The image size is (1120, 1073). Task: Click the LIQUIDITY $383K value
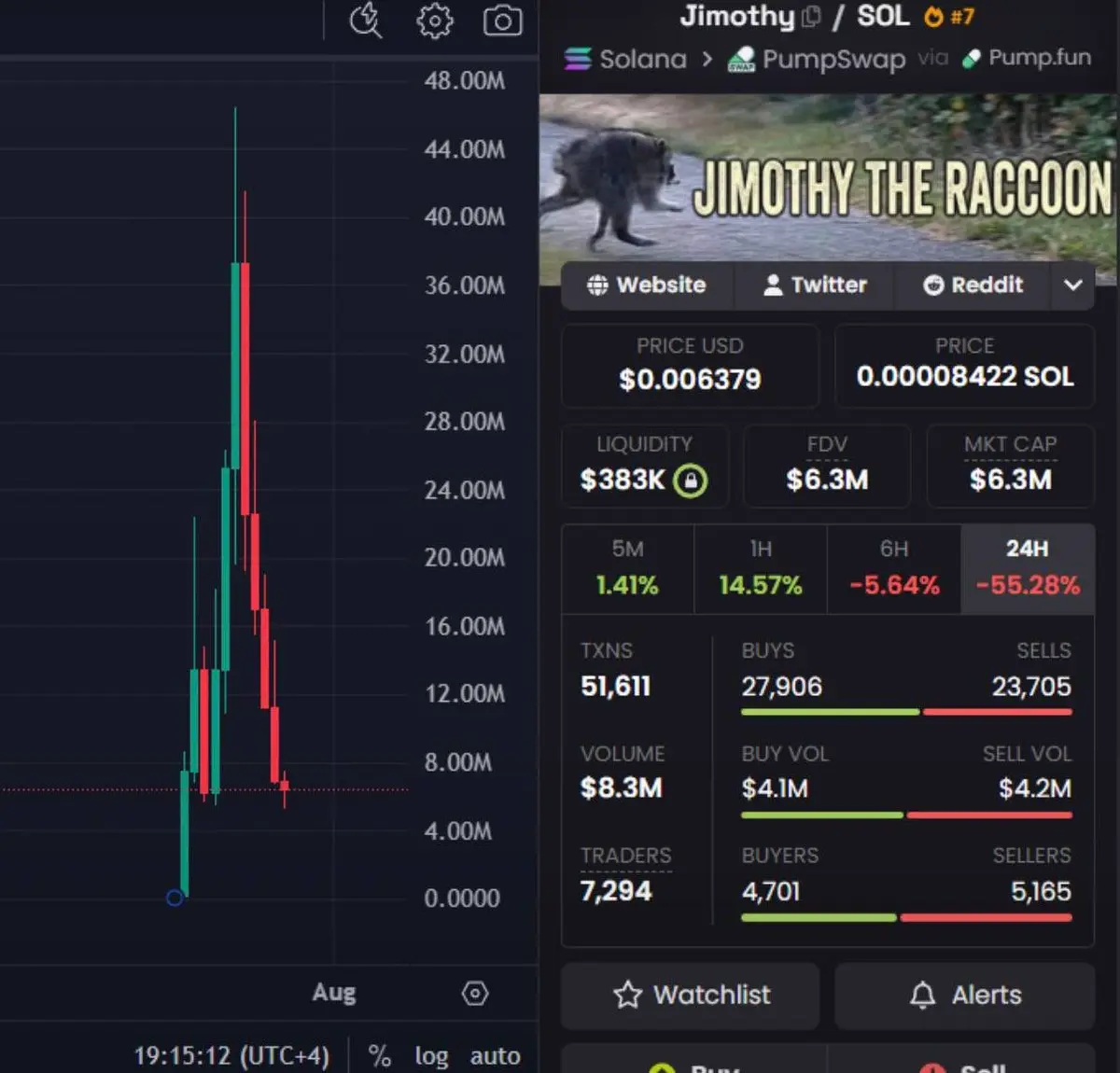click(x=623, y=481)
